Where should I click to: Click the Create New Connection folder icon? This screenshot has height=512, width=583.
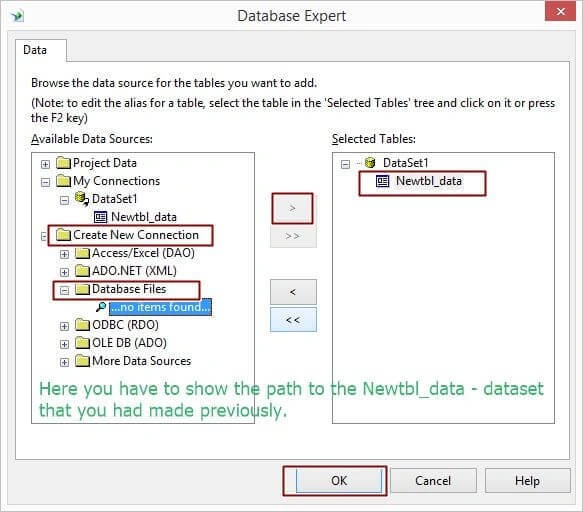[x=63, y=235]
